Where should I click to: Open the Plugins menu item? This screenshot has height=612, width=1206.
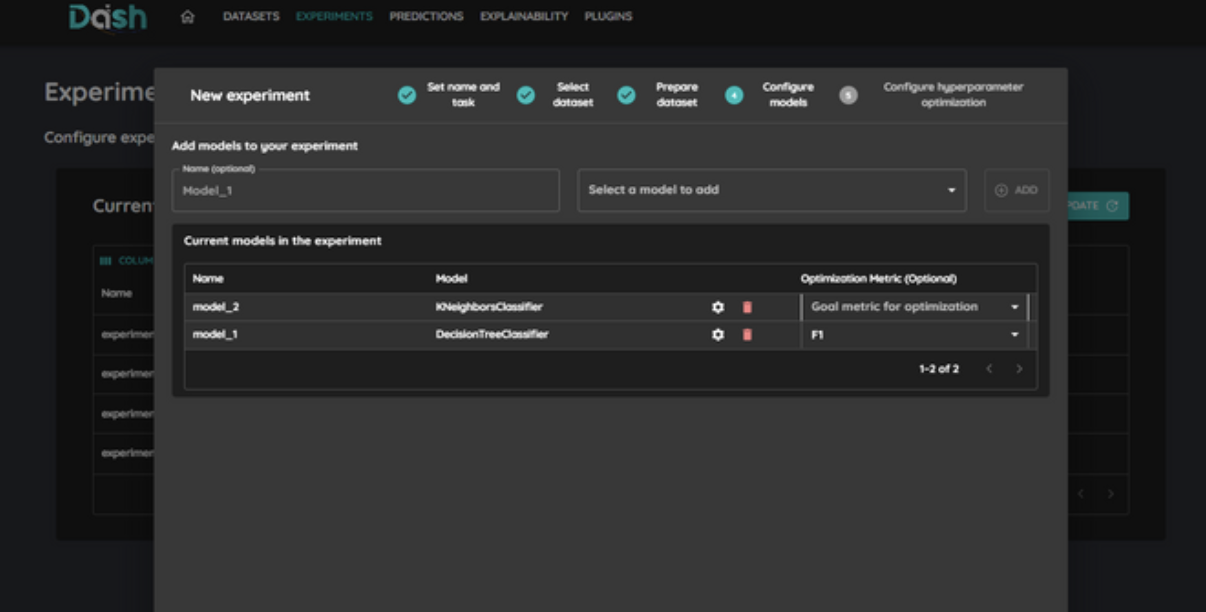608,17
